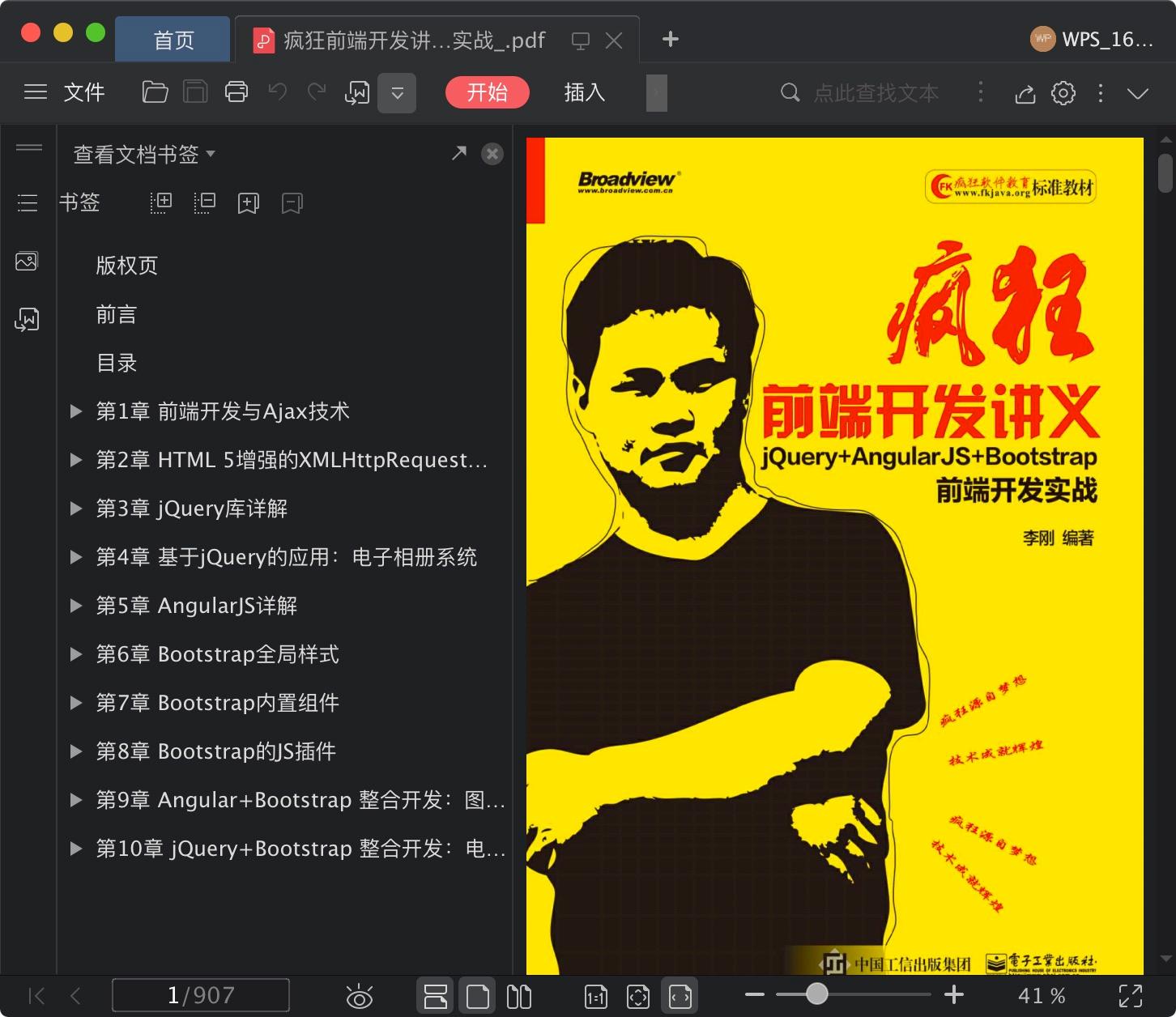Screen dimensions: 1176x1017
Task: Toggle two-page view
Action: (519, 996)
